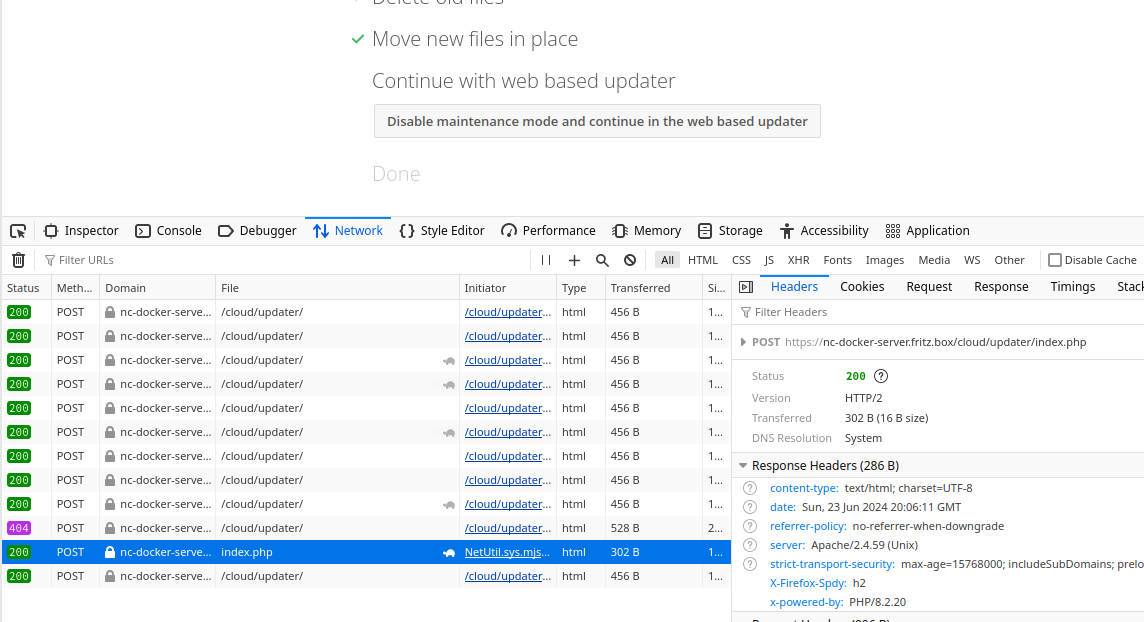Click help icon for referrer-policy header
1144x622 pixels.
[x=749, y=526]
